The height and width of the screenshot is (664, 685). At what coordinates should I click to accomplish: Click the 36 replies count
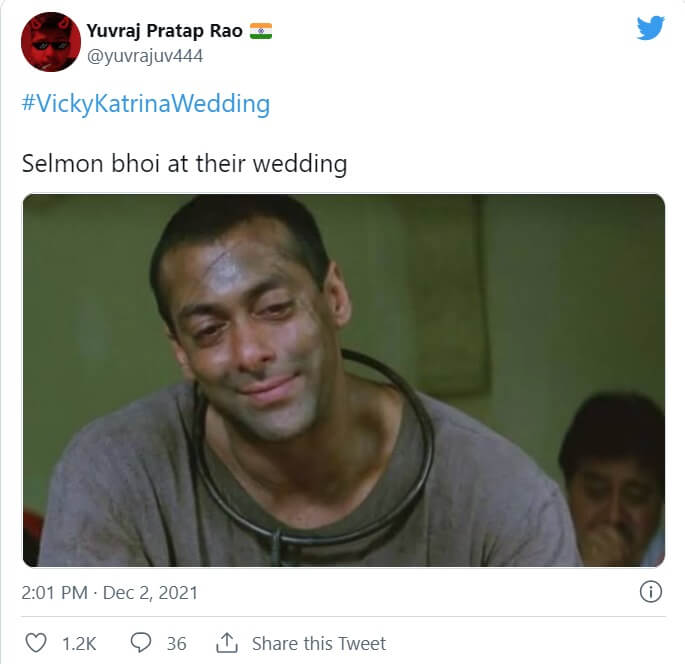pos(176,643)
